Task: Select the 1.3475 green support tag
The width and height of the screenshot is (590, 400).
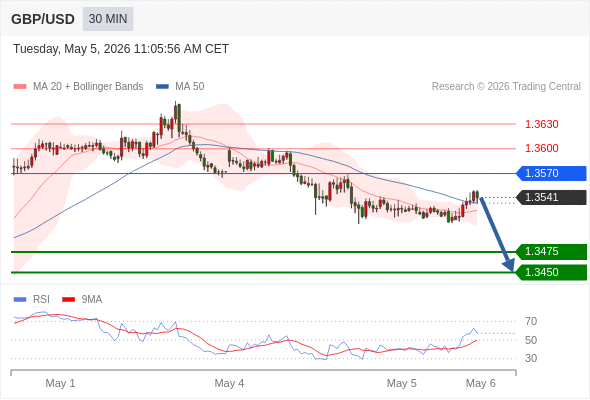Action: tap(551, 251)
